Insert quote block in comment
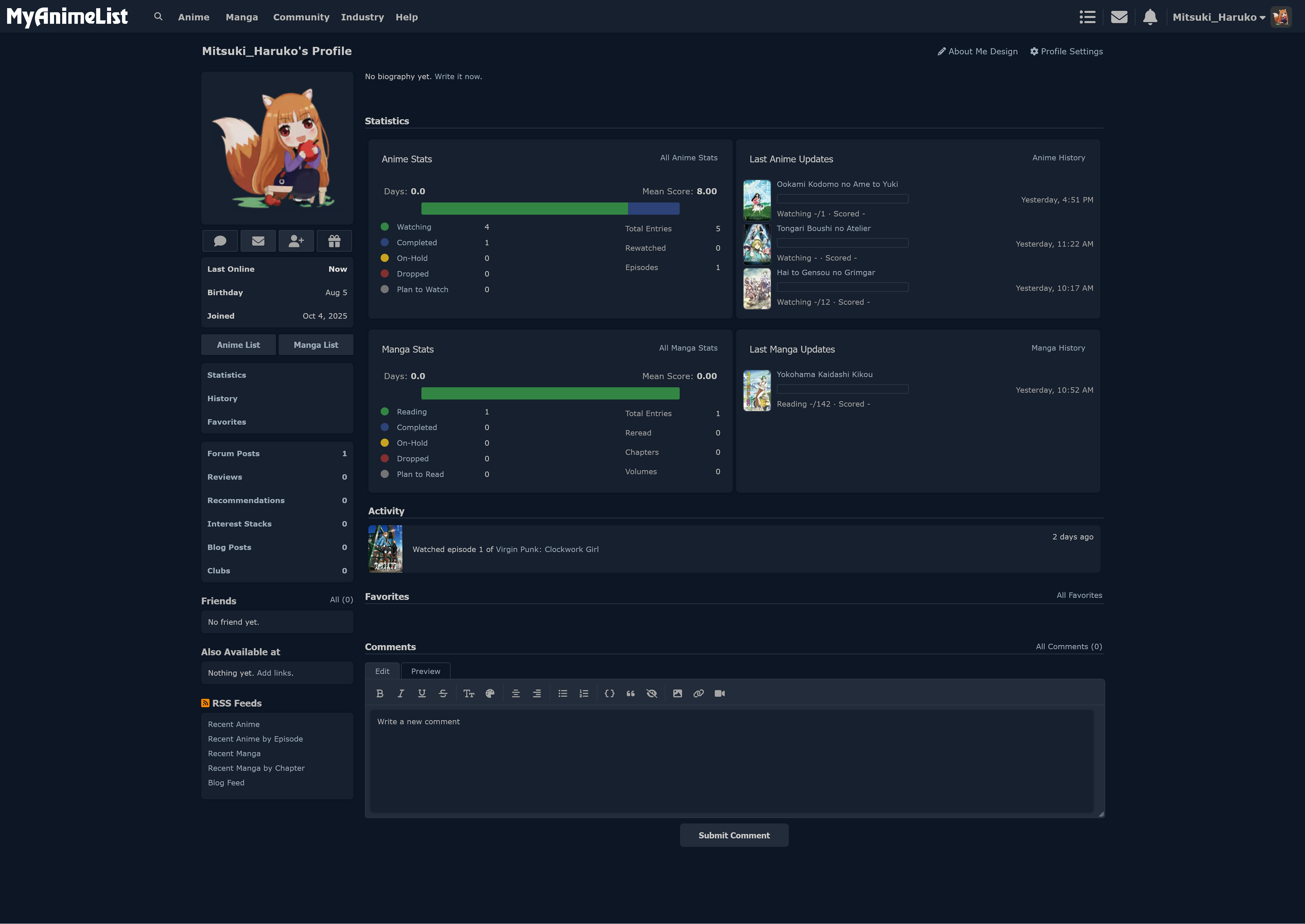 point(631,693)
